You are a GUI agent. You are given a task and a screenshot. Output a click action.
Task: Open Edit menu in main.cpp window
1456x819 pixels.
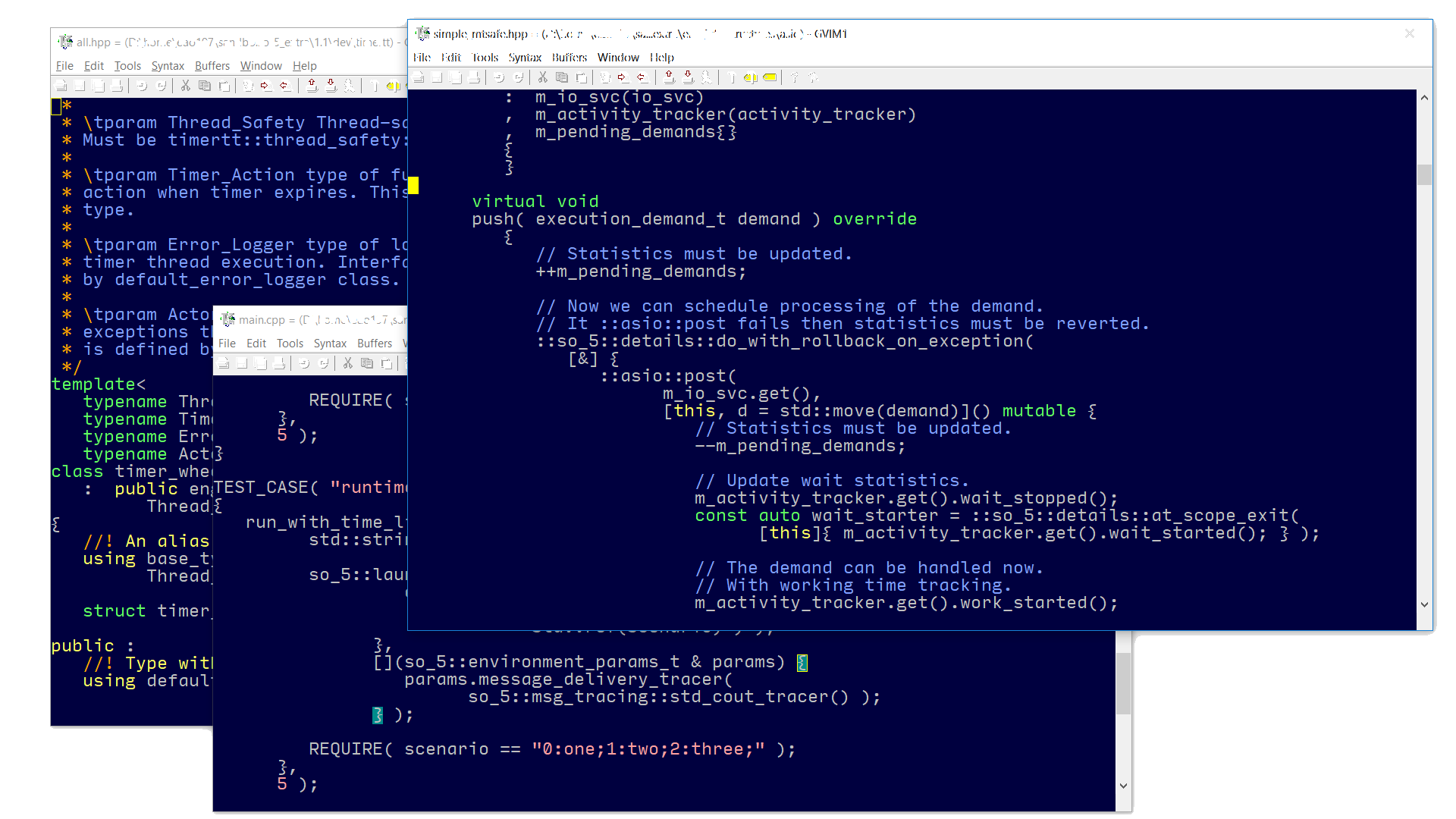[x=256, y=344]
